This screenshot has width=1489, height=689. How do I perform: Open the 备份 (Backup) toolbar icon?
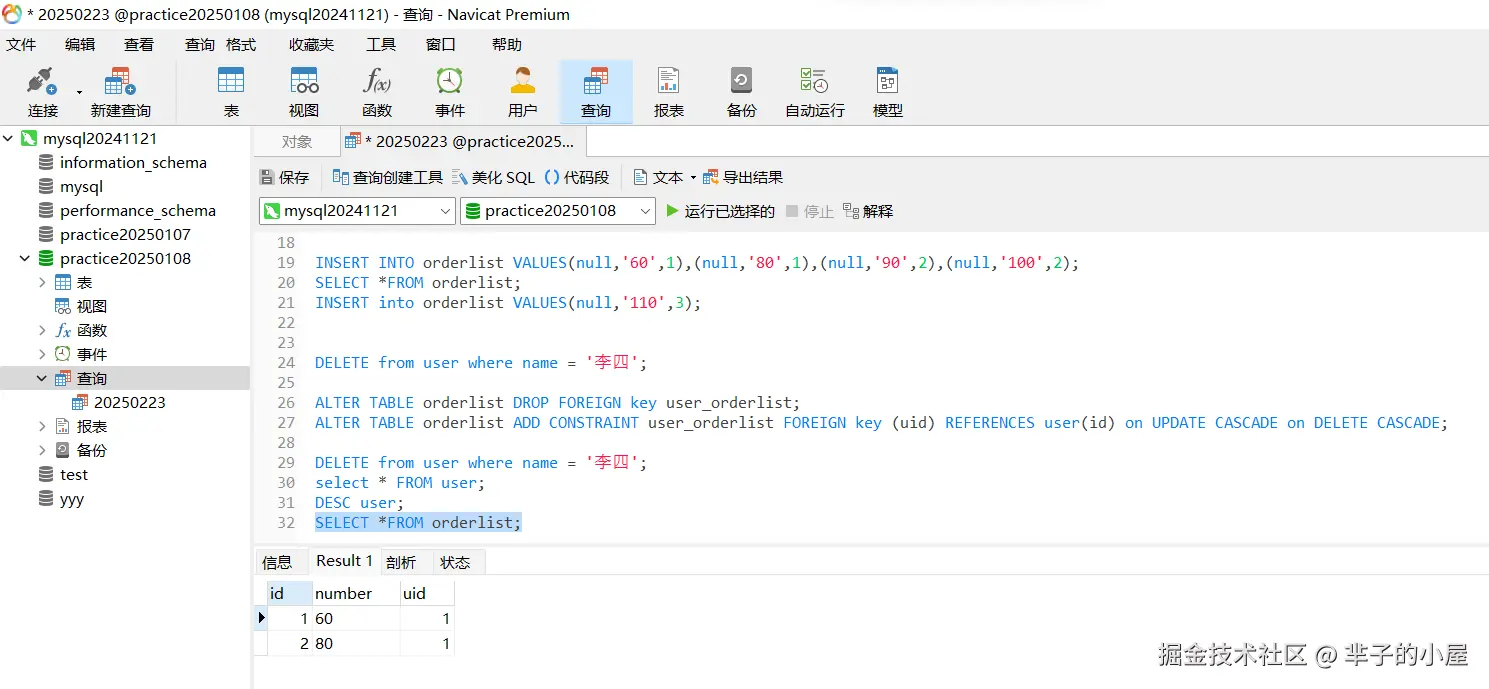(x=742, y=92)
